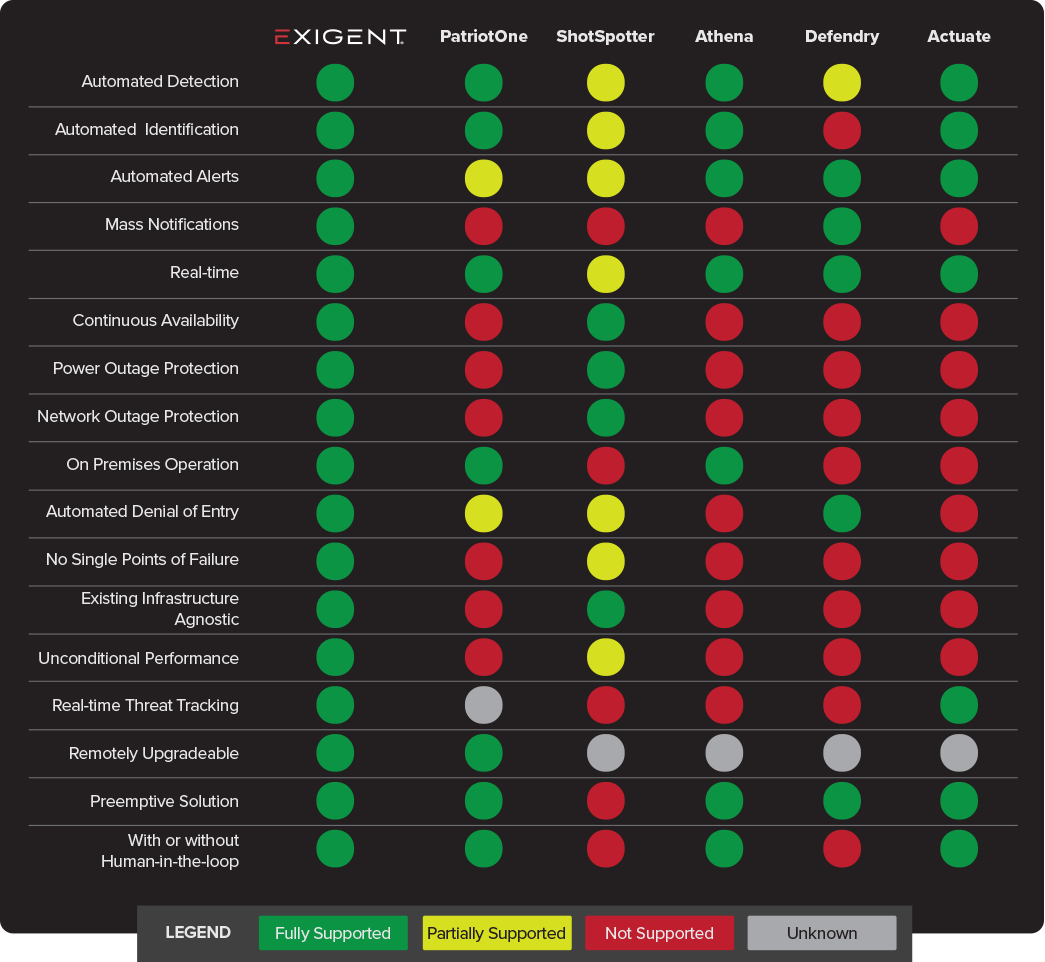Click PatriotOne's yellow dot for Automated Alerts
Viewport: 1045px width, 962px height.
[x=484, y=179]
